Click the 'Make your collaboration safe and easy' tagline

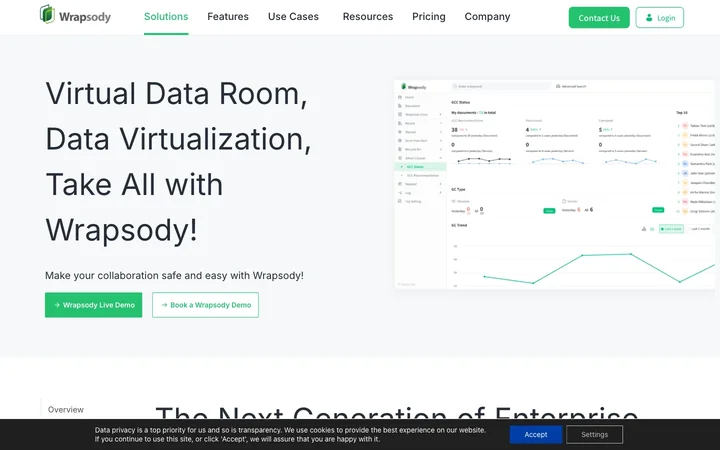pyautogui.click(x=174, y=276)
